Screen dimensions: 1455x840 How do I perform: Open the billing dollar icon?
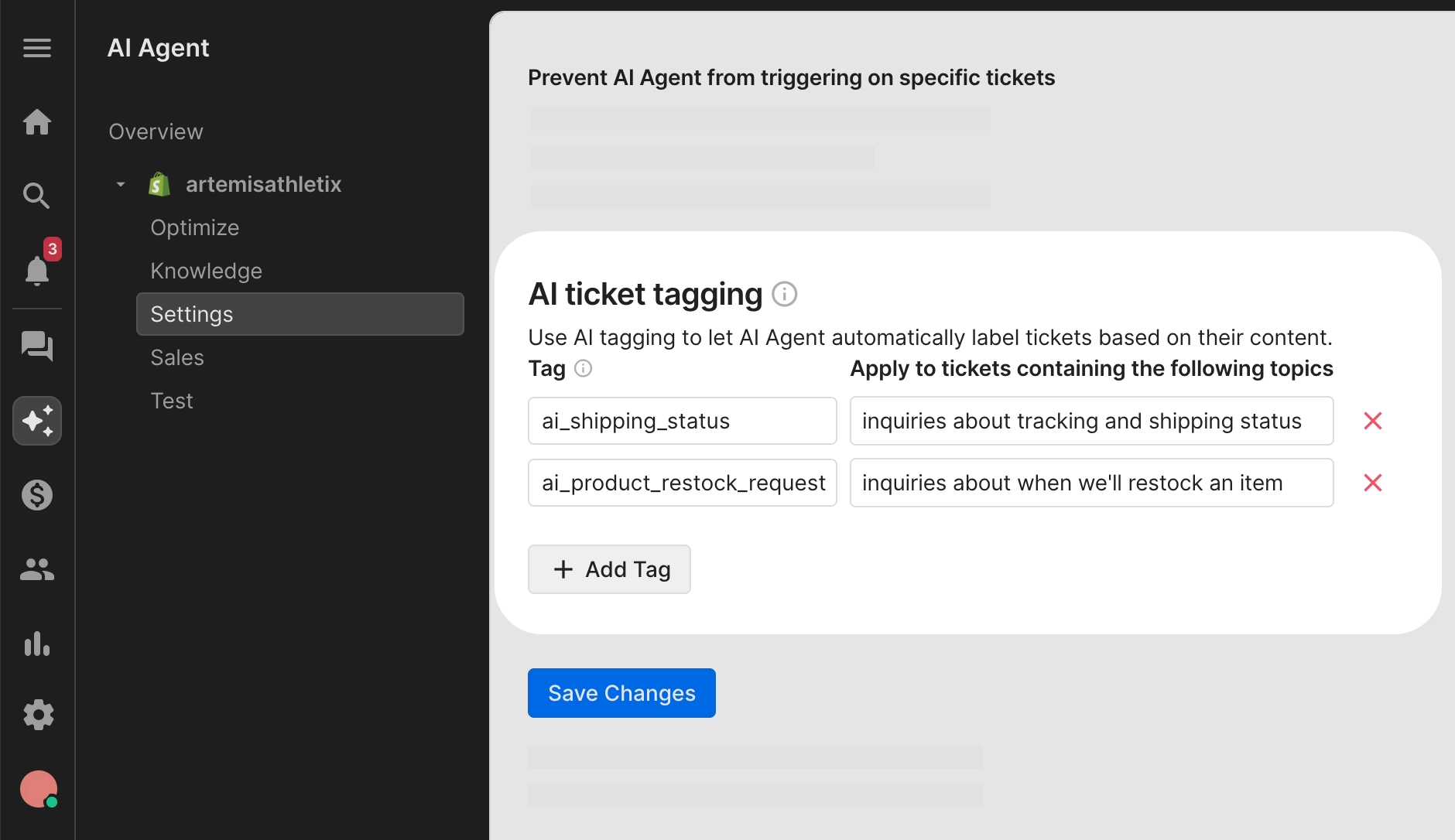pos(36,494)
